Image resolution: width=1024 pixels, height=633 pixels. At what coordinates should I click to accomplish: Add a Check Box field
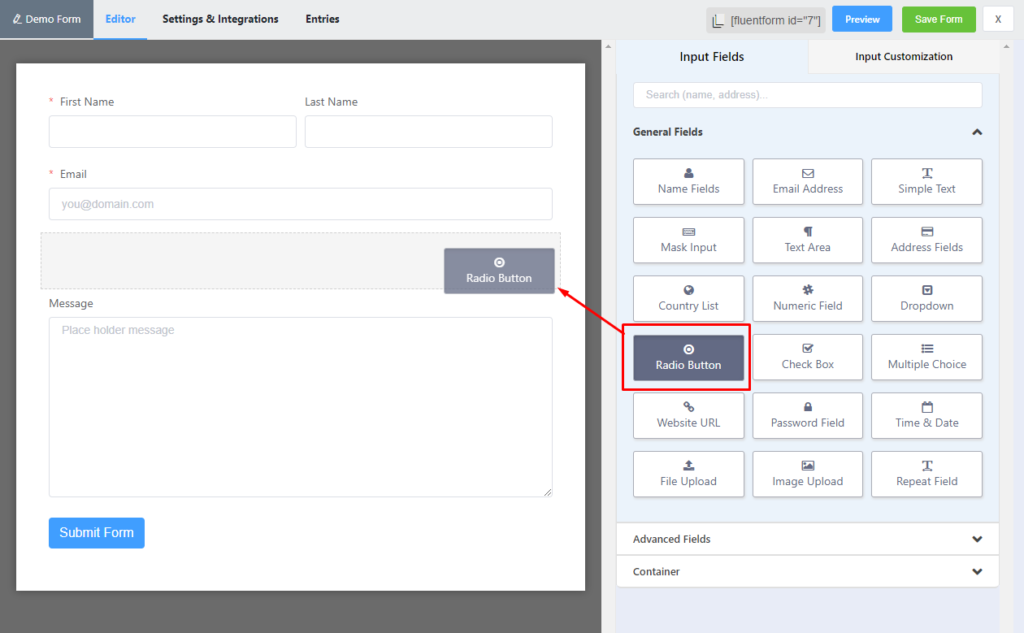[807, 357]
